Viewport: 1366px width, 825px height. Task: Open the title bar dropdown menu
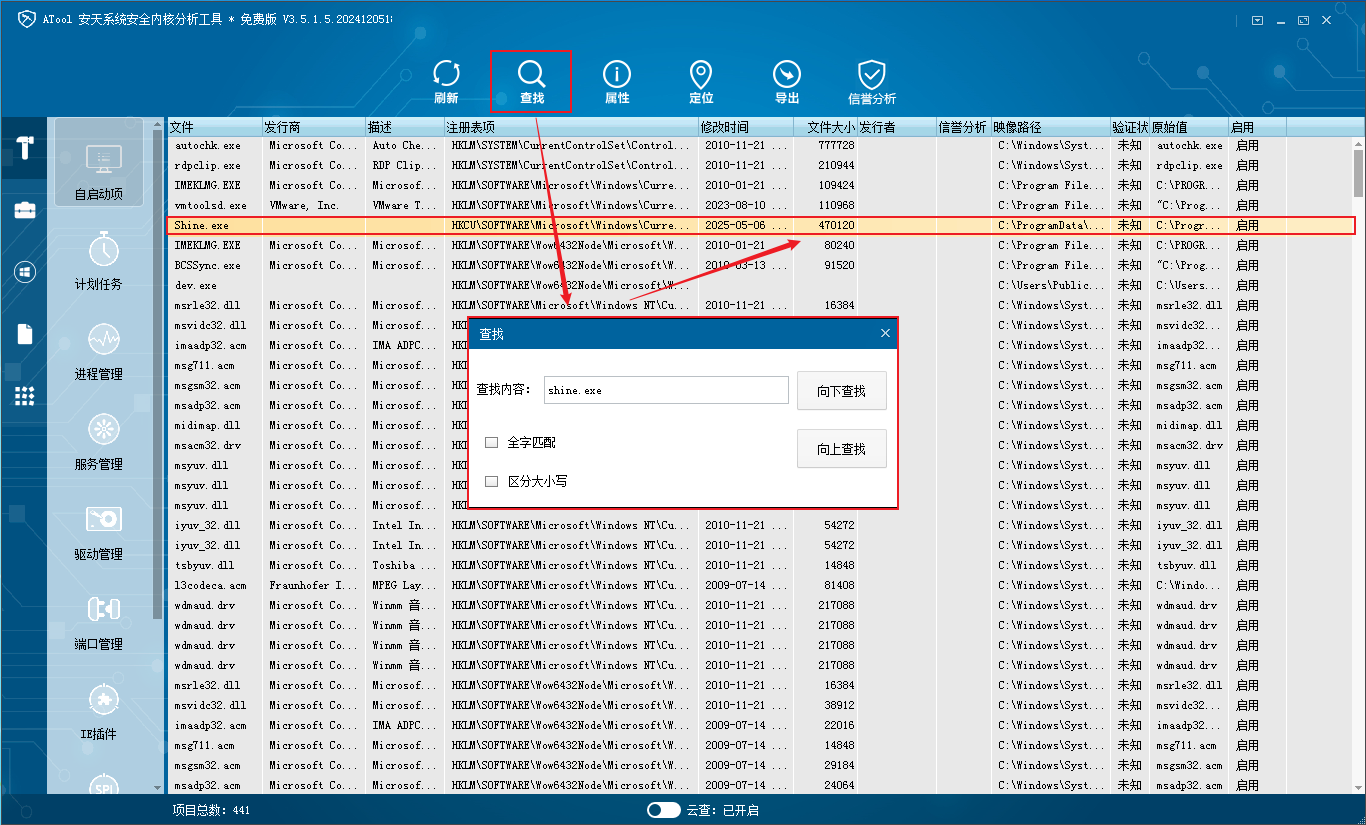[1257, 20]
